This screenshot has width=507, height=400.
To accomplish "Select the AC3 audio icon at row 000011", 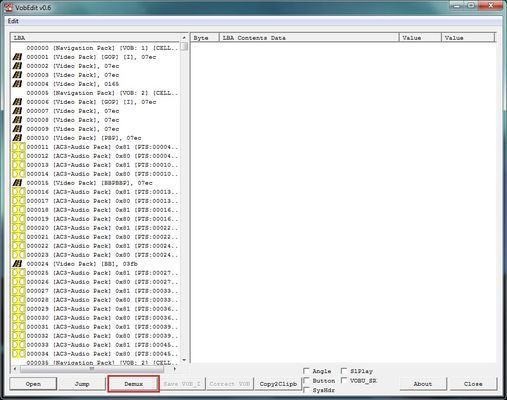I will [19, 147].
